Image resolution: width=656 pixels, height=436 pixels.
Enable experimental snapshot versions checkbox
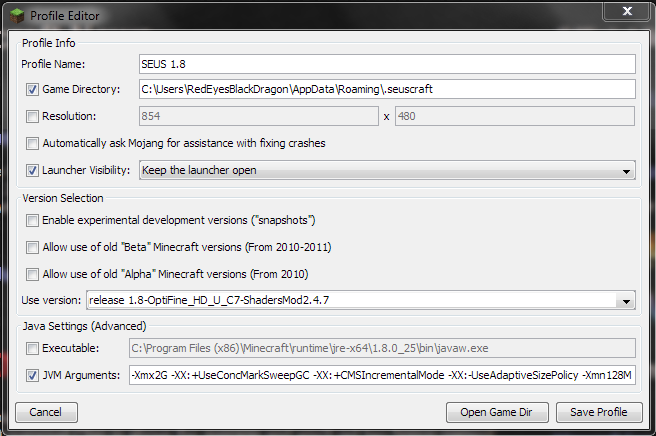[x=32, y=221]
